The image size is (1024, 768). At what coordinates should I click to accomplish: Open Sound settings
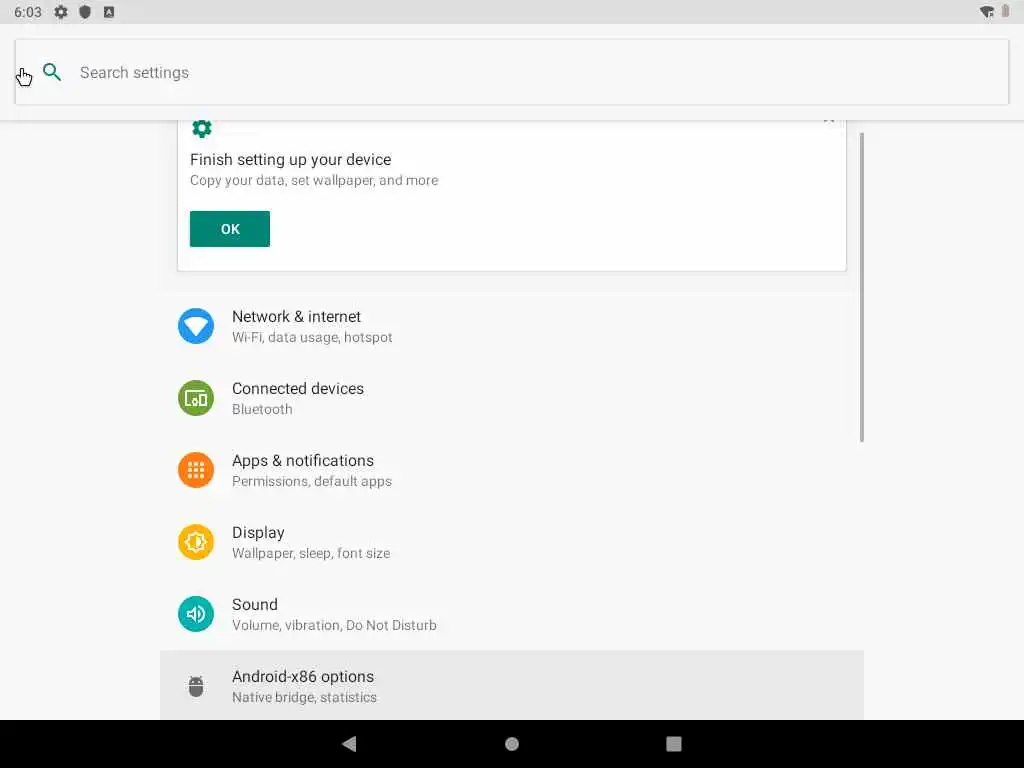click(511, 614)
